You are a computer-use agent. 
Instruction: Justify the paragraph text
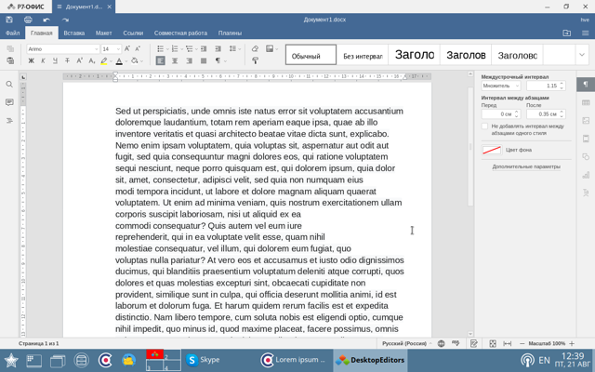point(204,61)
